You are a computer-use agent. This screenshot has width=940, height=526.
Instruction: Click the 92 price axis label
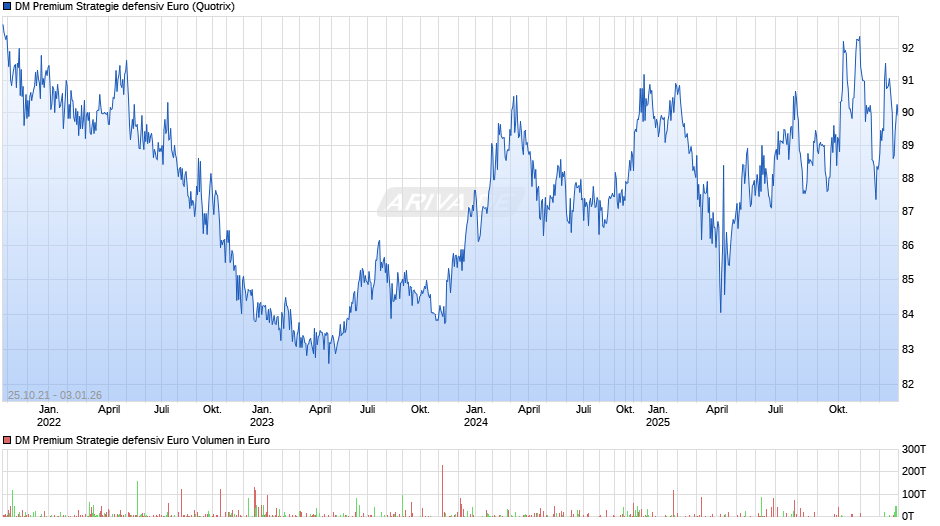coord(908,49)
